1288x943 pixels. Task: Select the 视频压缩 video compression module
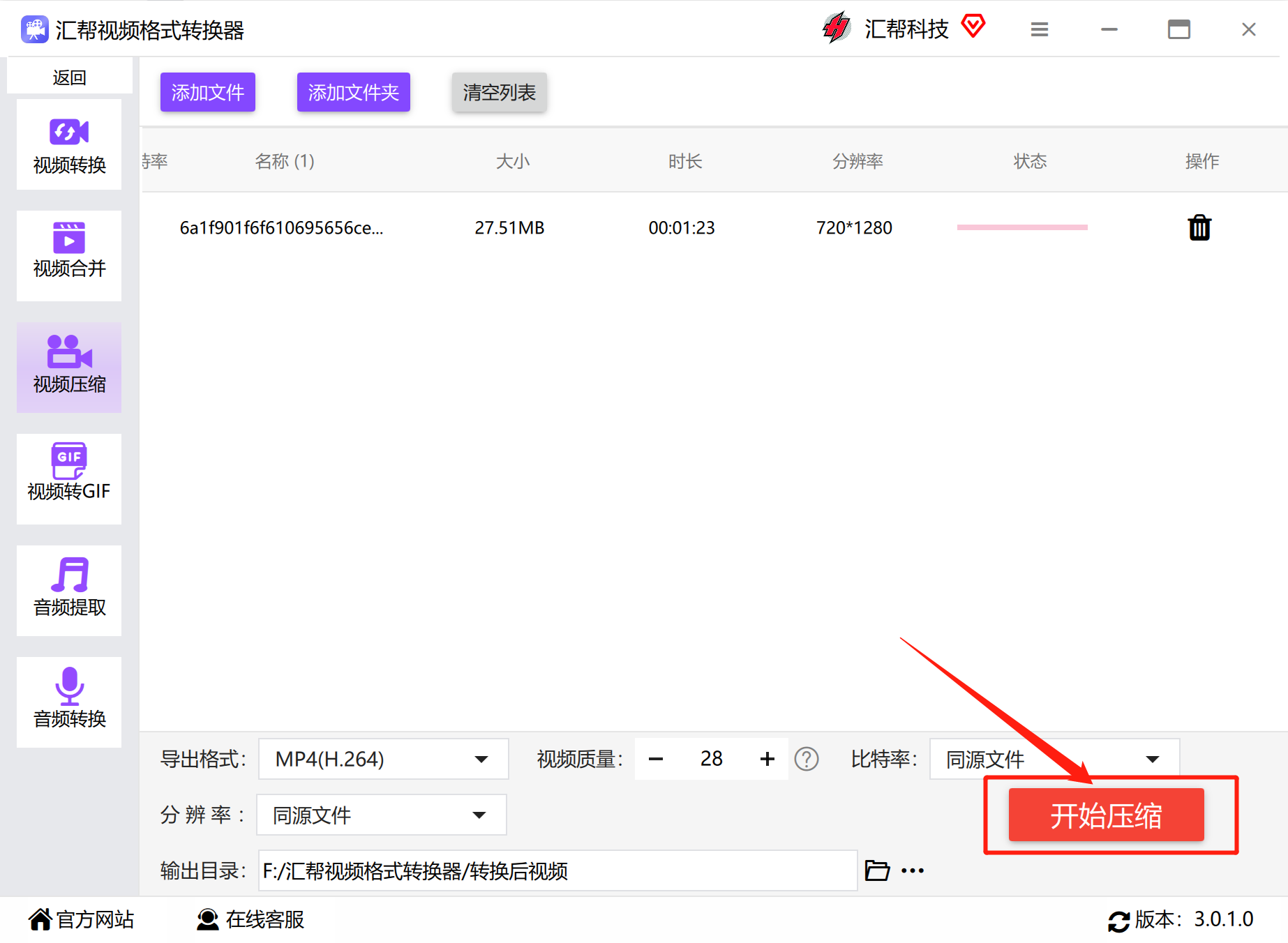69,368
